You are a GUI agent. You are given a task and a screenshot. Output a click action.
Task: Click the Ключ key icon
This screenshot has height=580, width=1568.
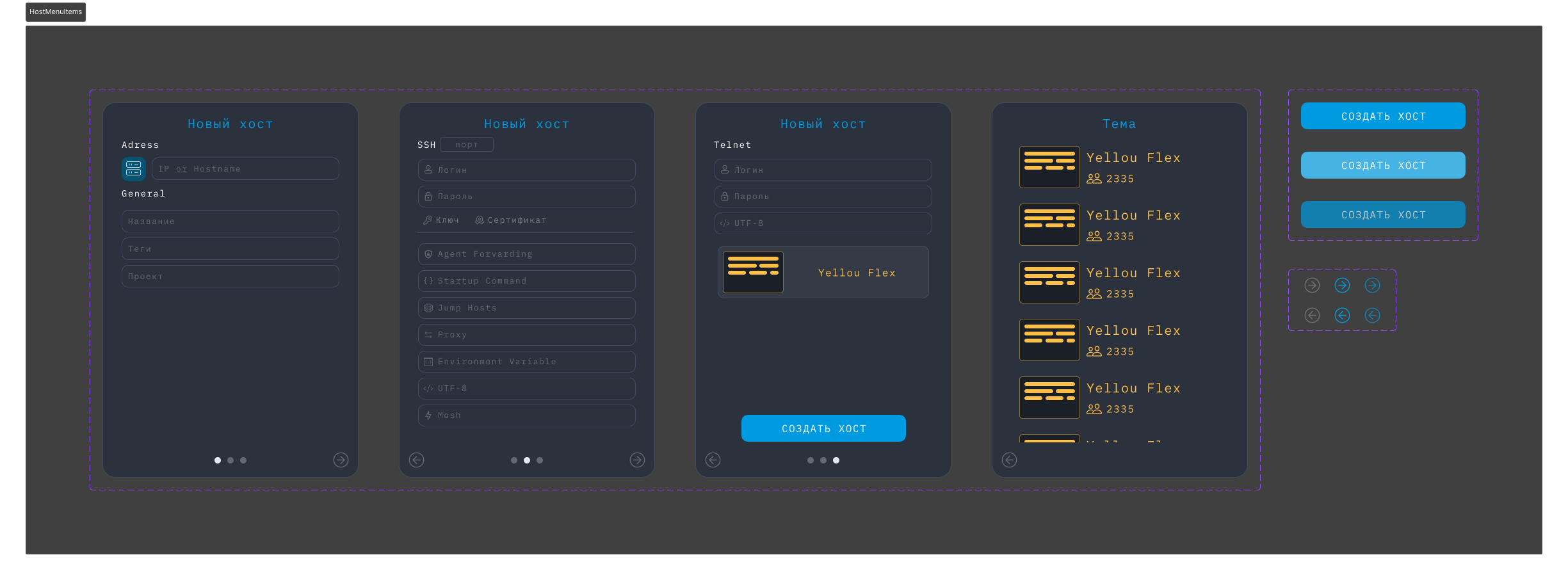pyautogui.click(x=427, y=220)
